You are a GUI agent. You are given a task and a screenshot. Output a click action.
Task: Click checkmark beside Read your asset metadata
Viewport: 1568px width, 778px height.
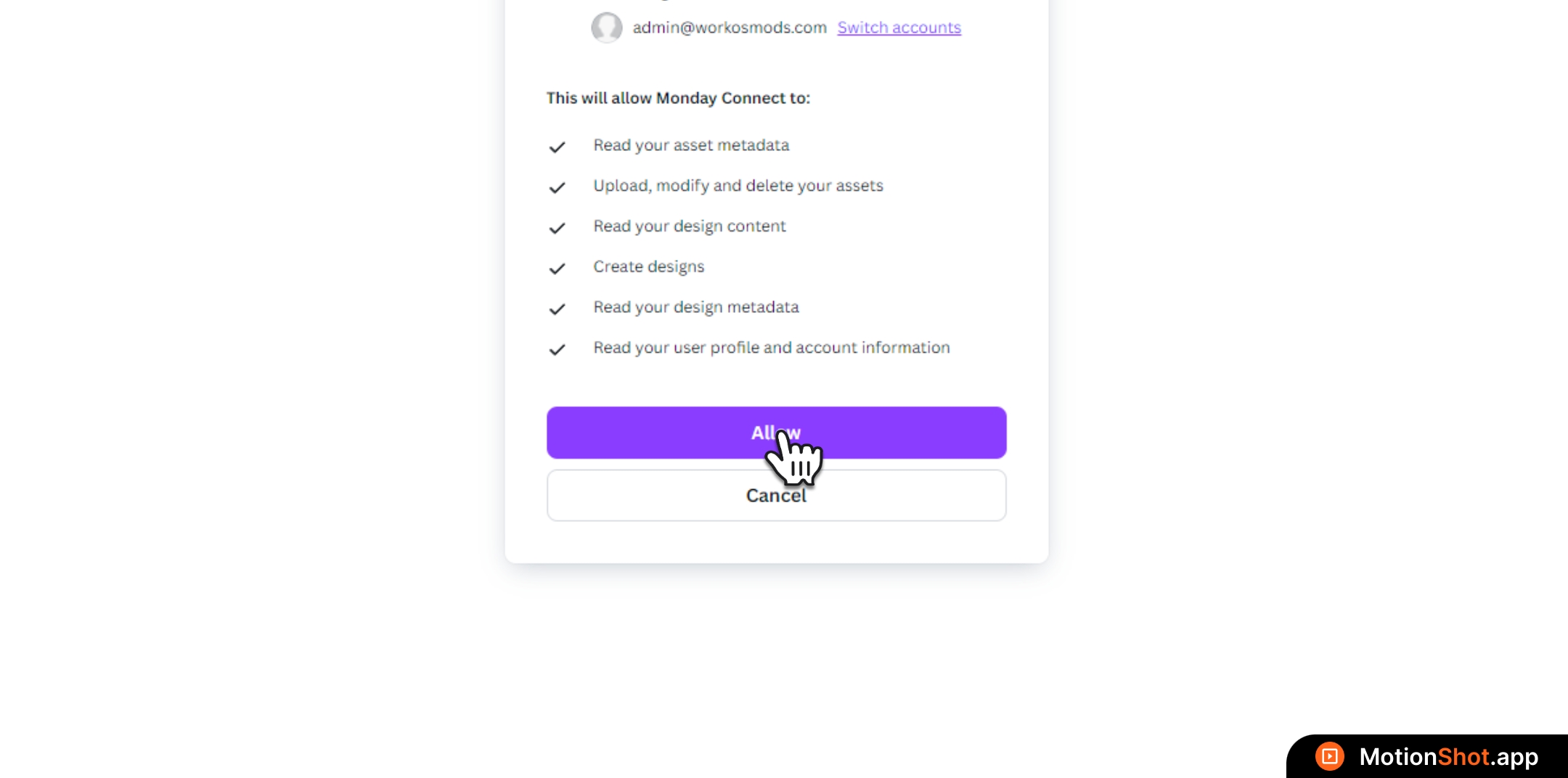pos(557,147)
